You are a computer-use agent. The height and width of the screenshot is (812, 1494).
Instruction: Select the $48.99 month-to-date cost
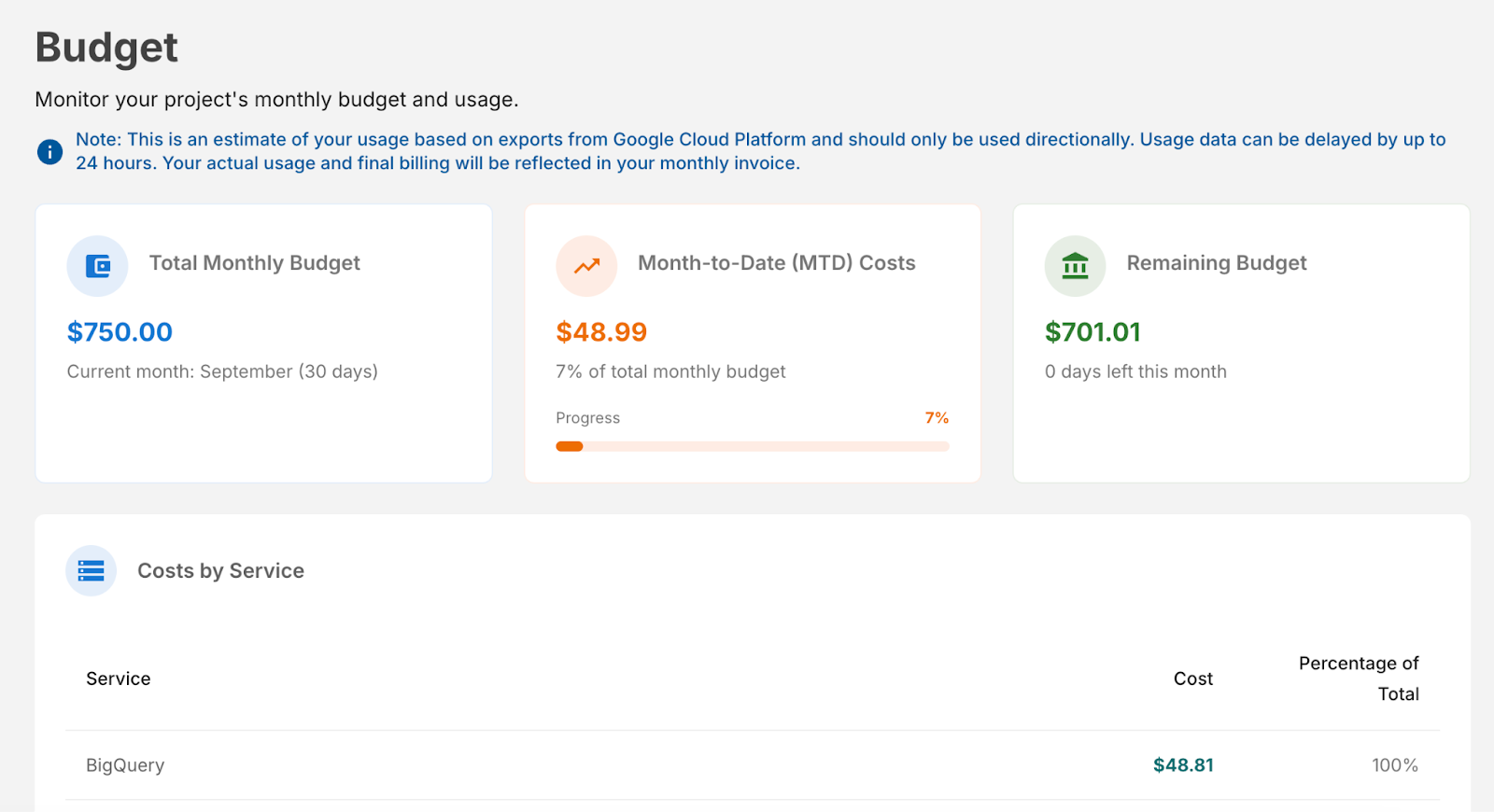(601, 332)
